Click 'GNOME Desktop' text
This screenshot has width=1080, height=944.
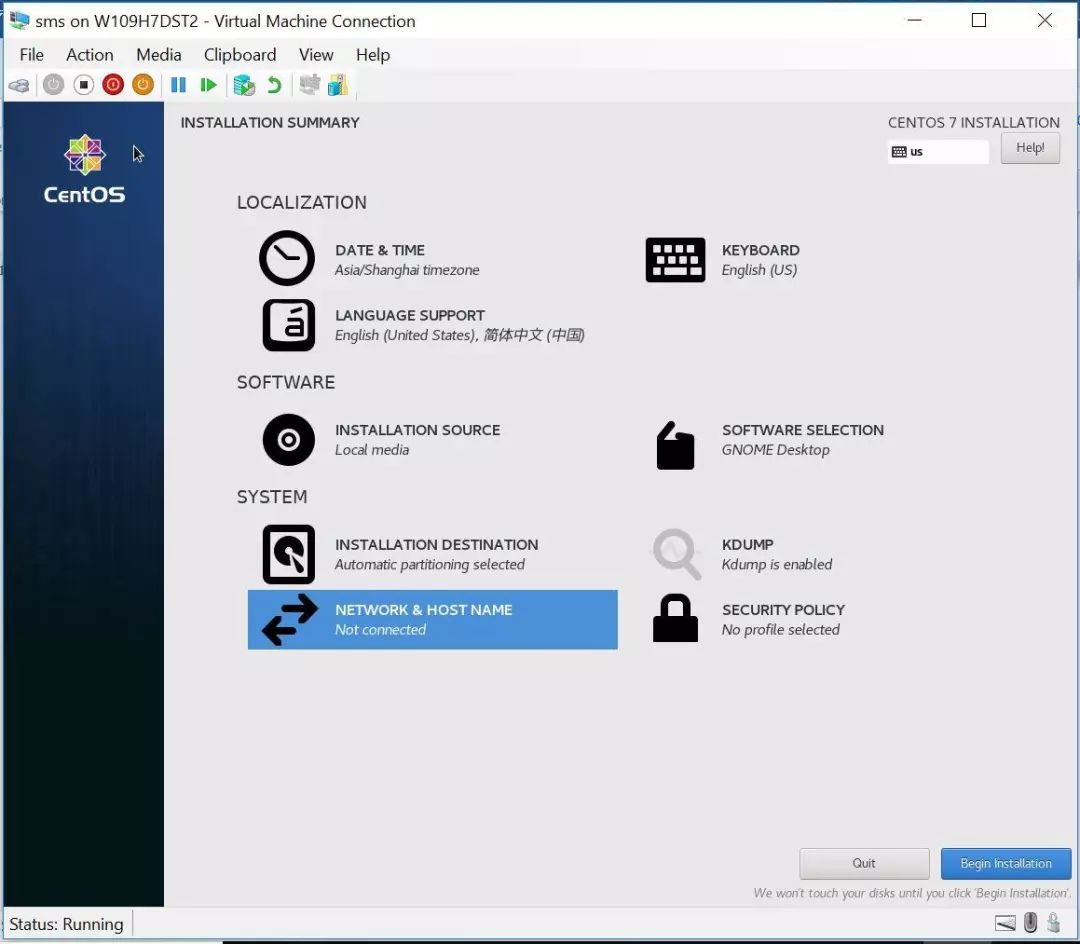(x=776, y=450)
